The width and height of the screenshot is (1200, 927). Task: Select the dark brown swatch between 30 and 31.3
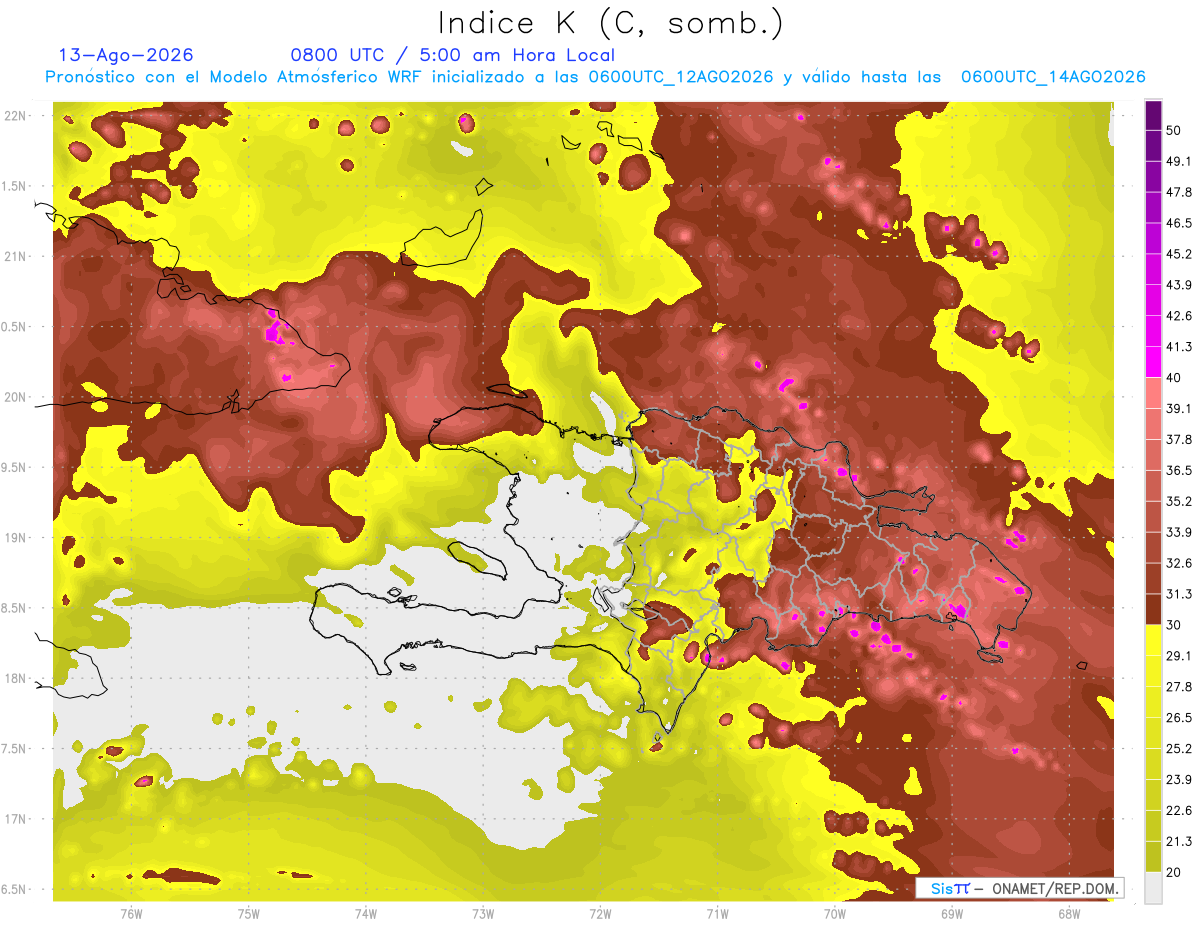pyautogui.click(x=1153, y=609)
